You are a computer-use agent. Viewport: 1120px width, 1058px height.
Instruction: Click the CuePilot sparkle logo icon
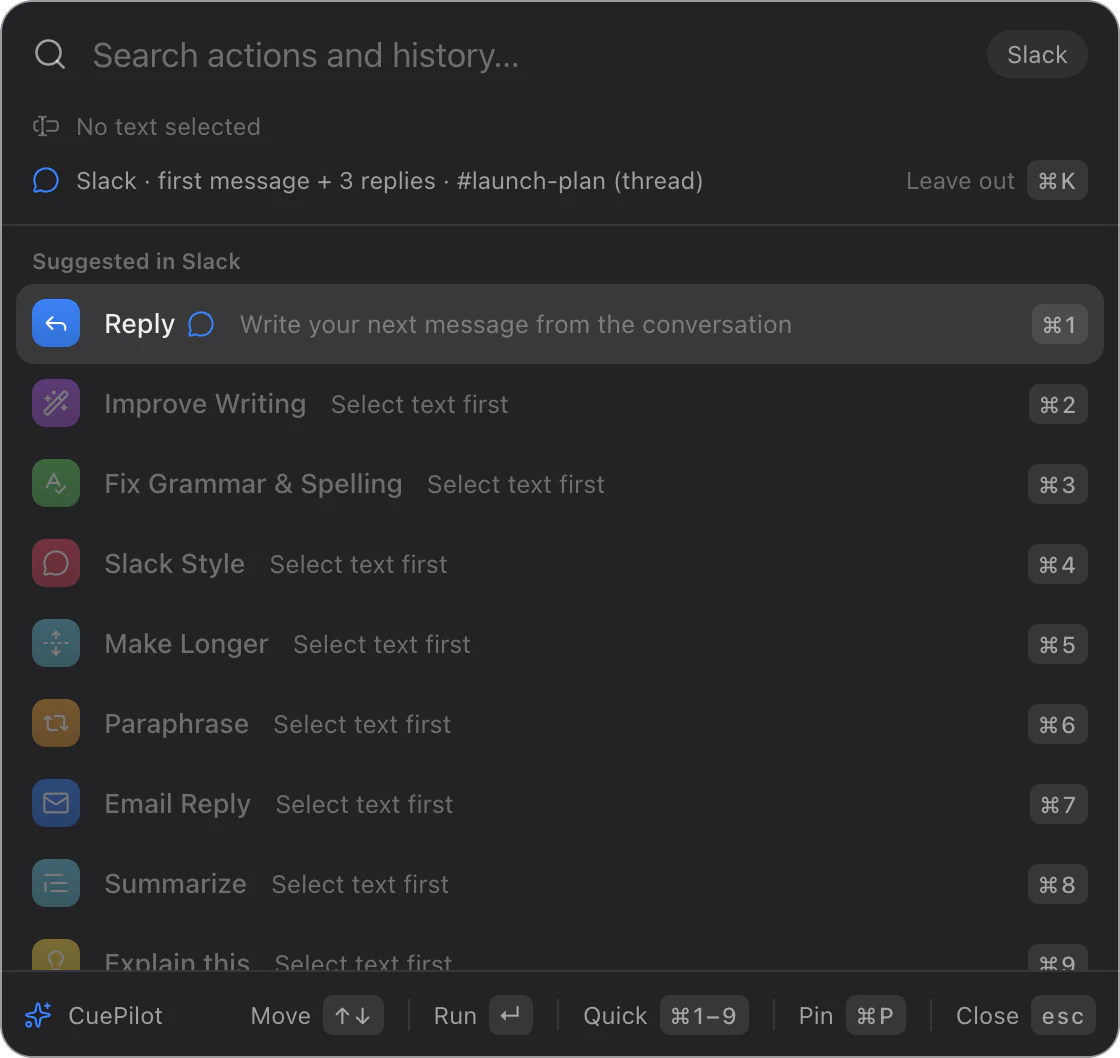pos(38,1015)
